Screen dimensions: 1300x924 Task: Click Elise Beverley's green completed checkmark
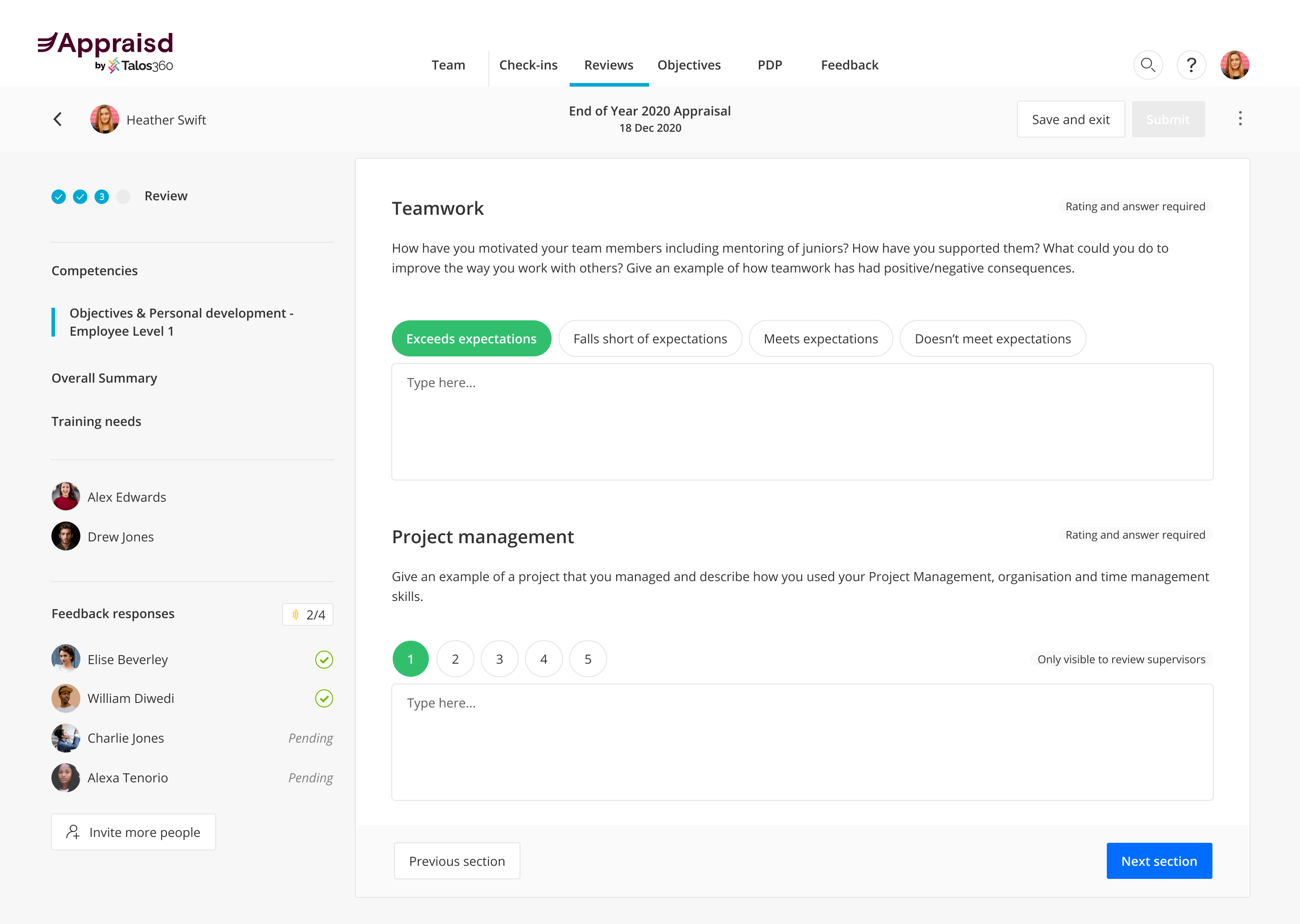[324, 660]
